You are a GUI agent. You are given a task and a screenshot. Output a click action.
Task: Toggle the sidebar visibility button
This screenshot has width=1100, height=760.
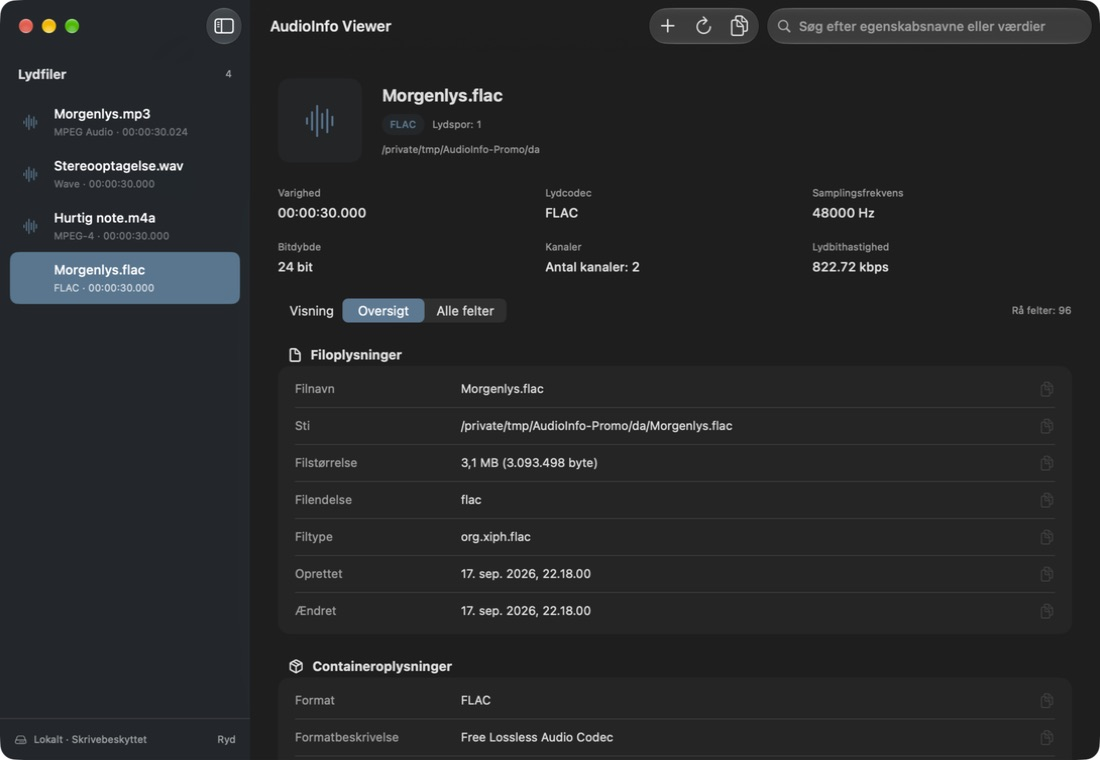224,26
